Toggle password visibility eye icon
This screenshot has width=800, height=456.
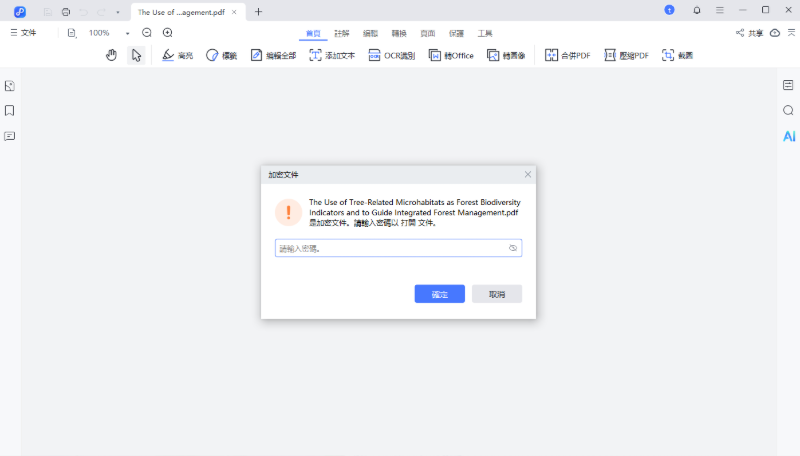click(x=512, y=248)
